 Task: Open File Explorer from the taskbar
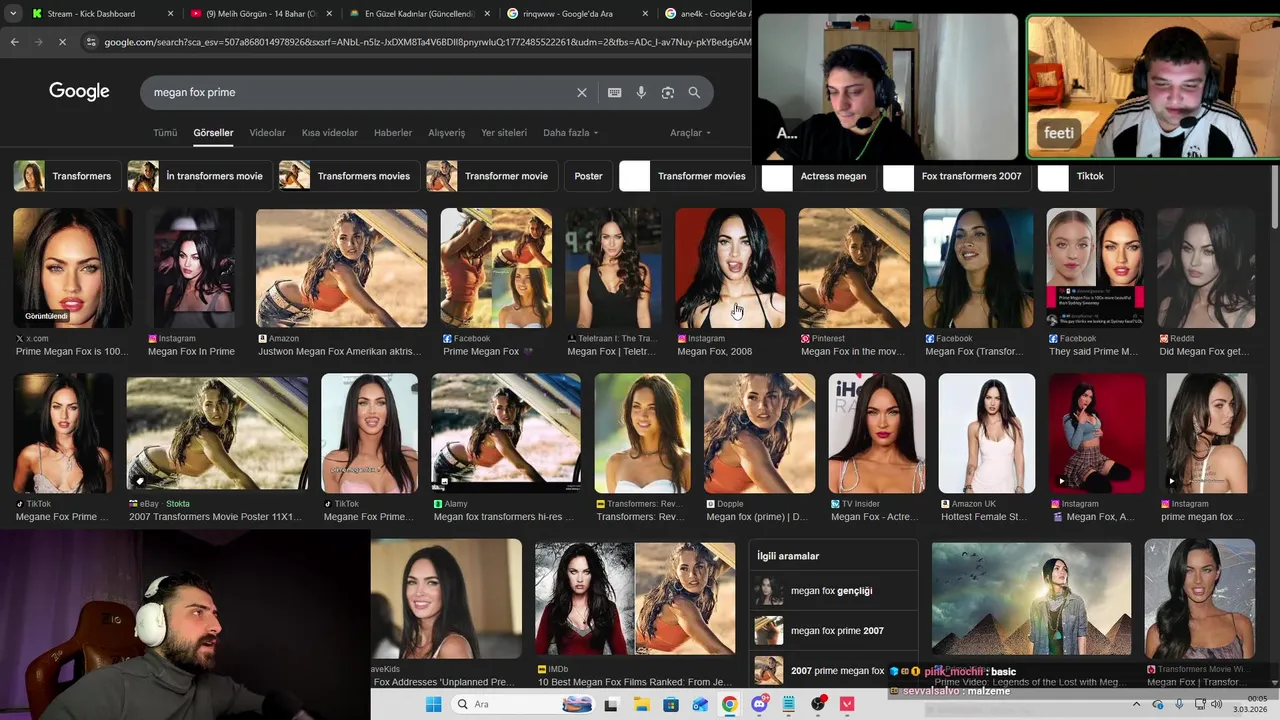(640, 704)
